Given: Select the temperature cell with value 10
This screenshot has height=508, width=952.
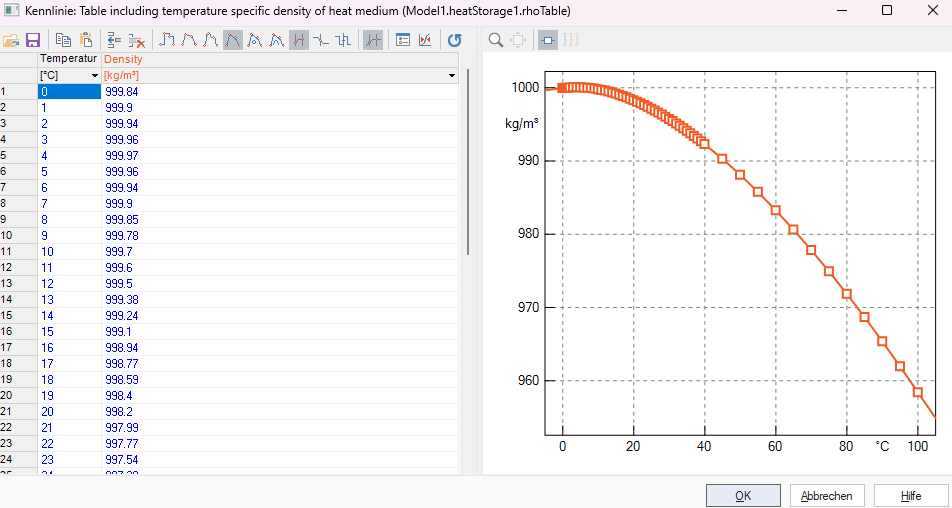Looking at the screenshot, I should [x=69, y=251].
